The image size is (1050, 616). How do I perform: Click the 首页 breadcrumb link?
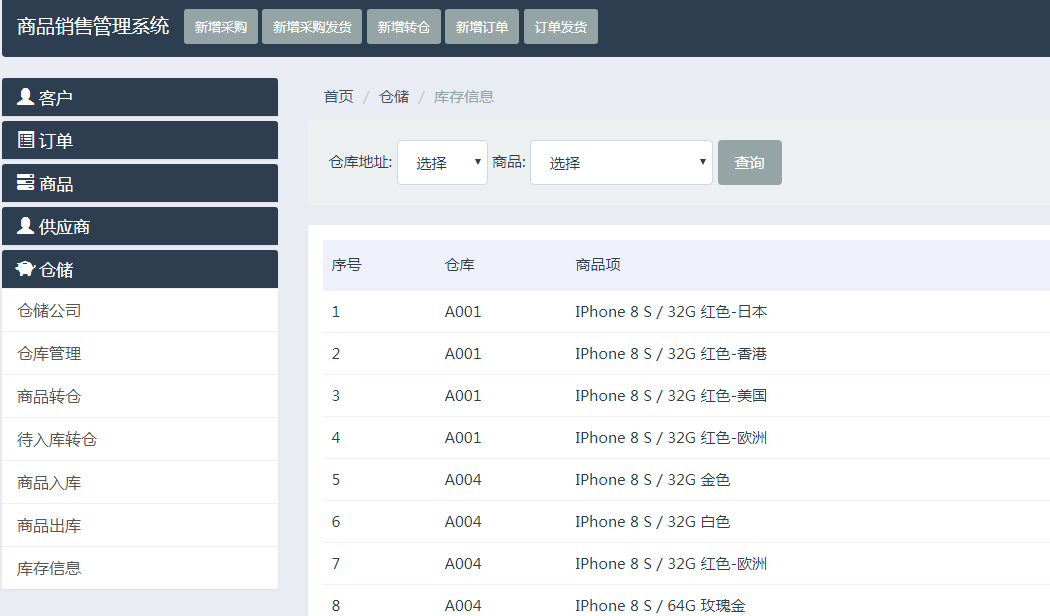tap(338, 97)
